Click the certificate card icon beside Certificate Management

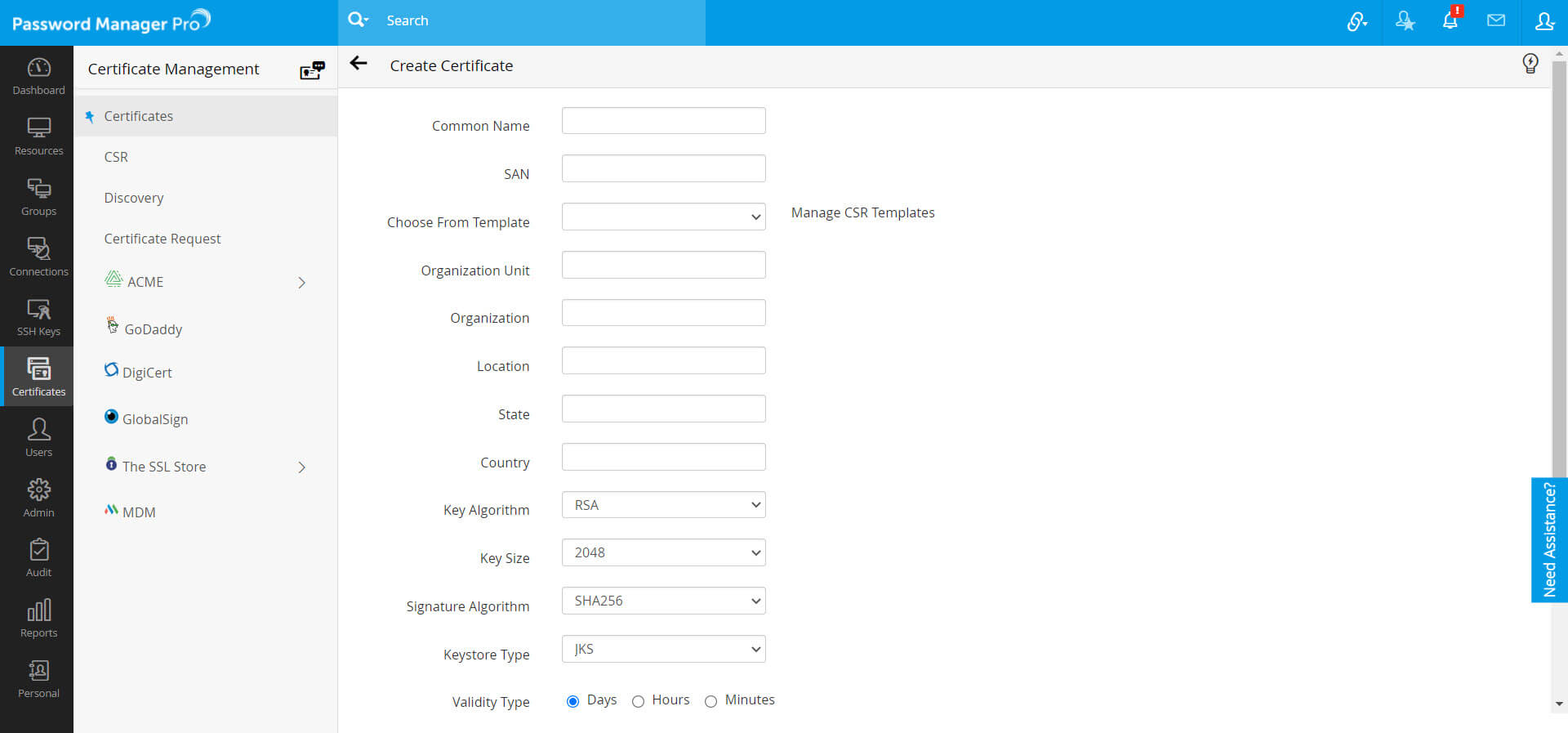pyautogui.click(x=312, y=70)
